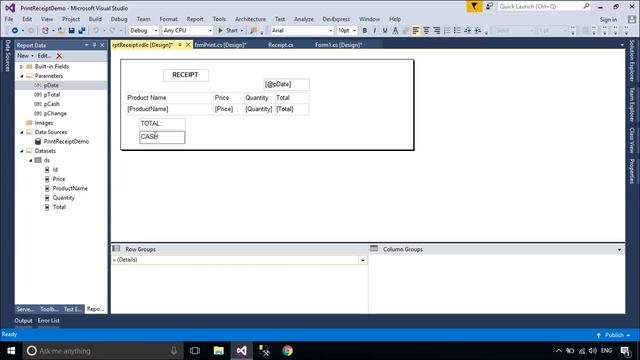This screenshot has height=360, width=640.
Task: Click the font color icon
Action: (x=395, y=31)
